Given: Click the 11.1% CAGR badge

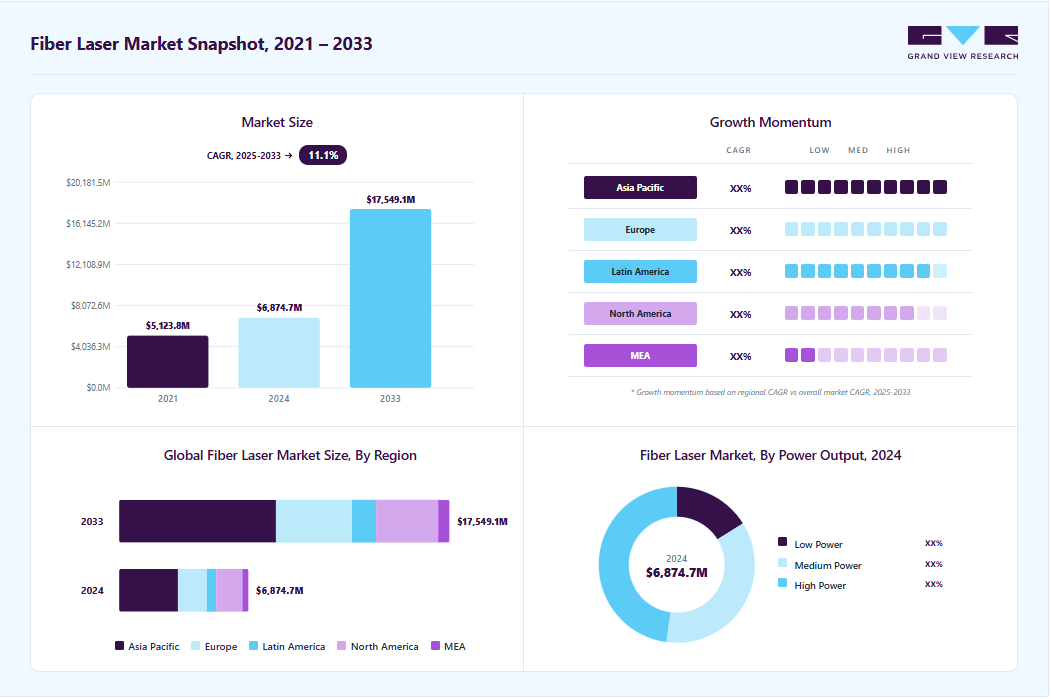Looking at the screenshot, I should point(322,155).
